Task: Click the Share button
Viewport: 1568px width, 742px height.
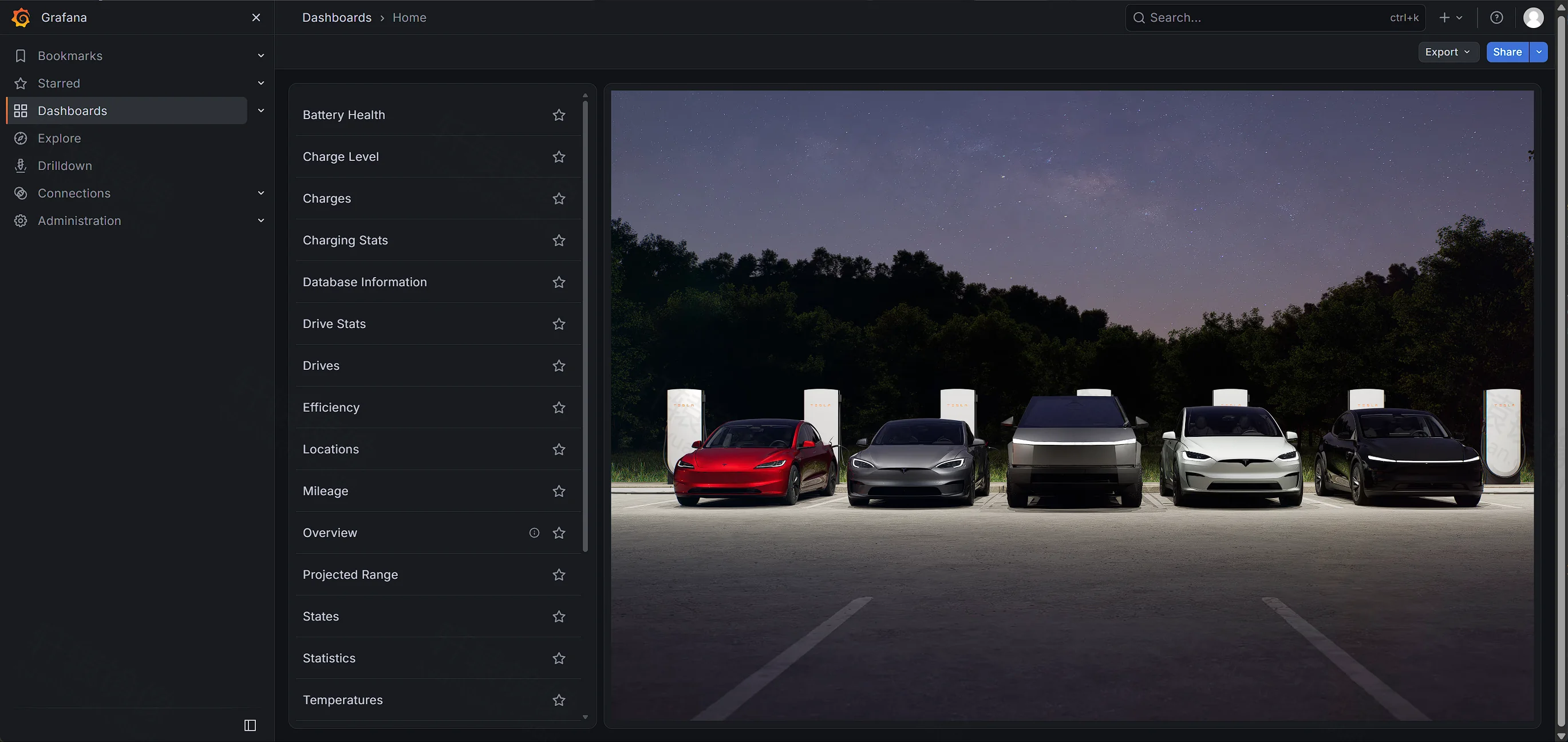Action: click(x=1507, y=52)
